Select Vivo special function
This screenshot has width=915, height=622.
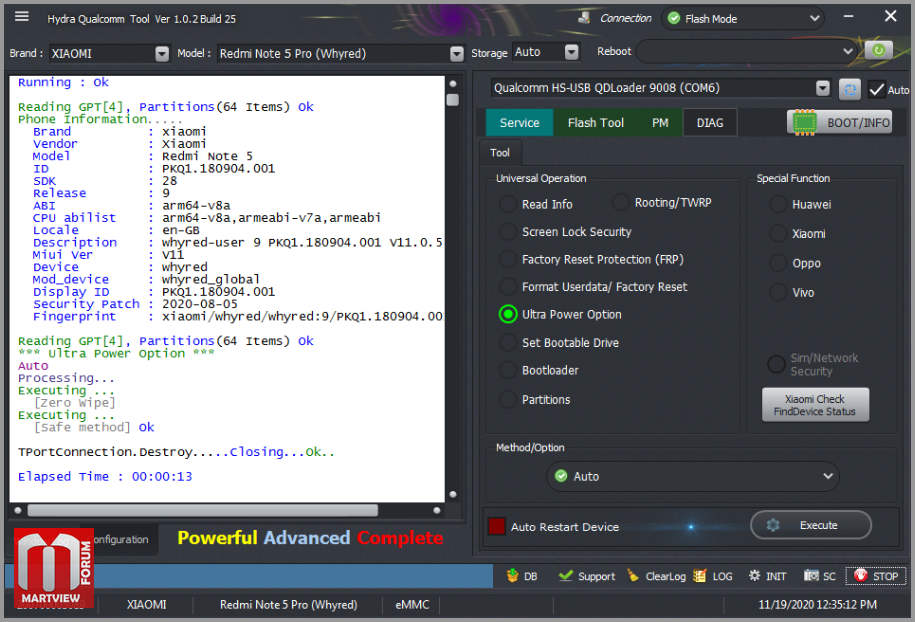point(778,292)
